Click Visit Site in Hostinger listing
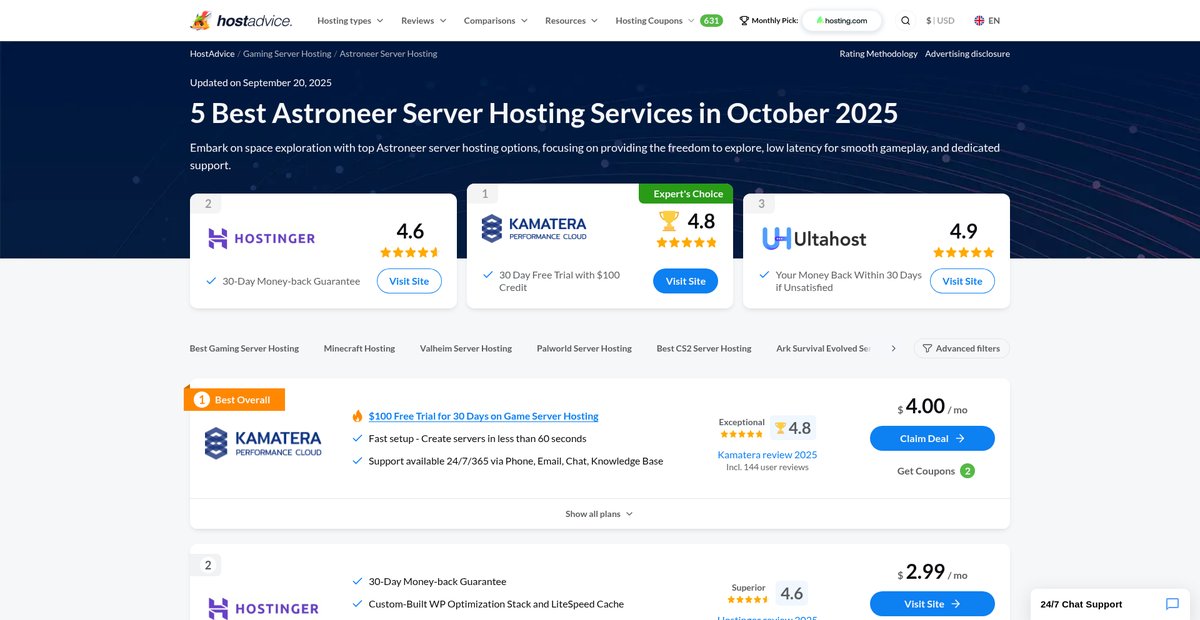The height and width of the screenshot is (620, 1200). click(x=932, y=604)
